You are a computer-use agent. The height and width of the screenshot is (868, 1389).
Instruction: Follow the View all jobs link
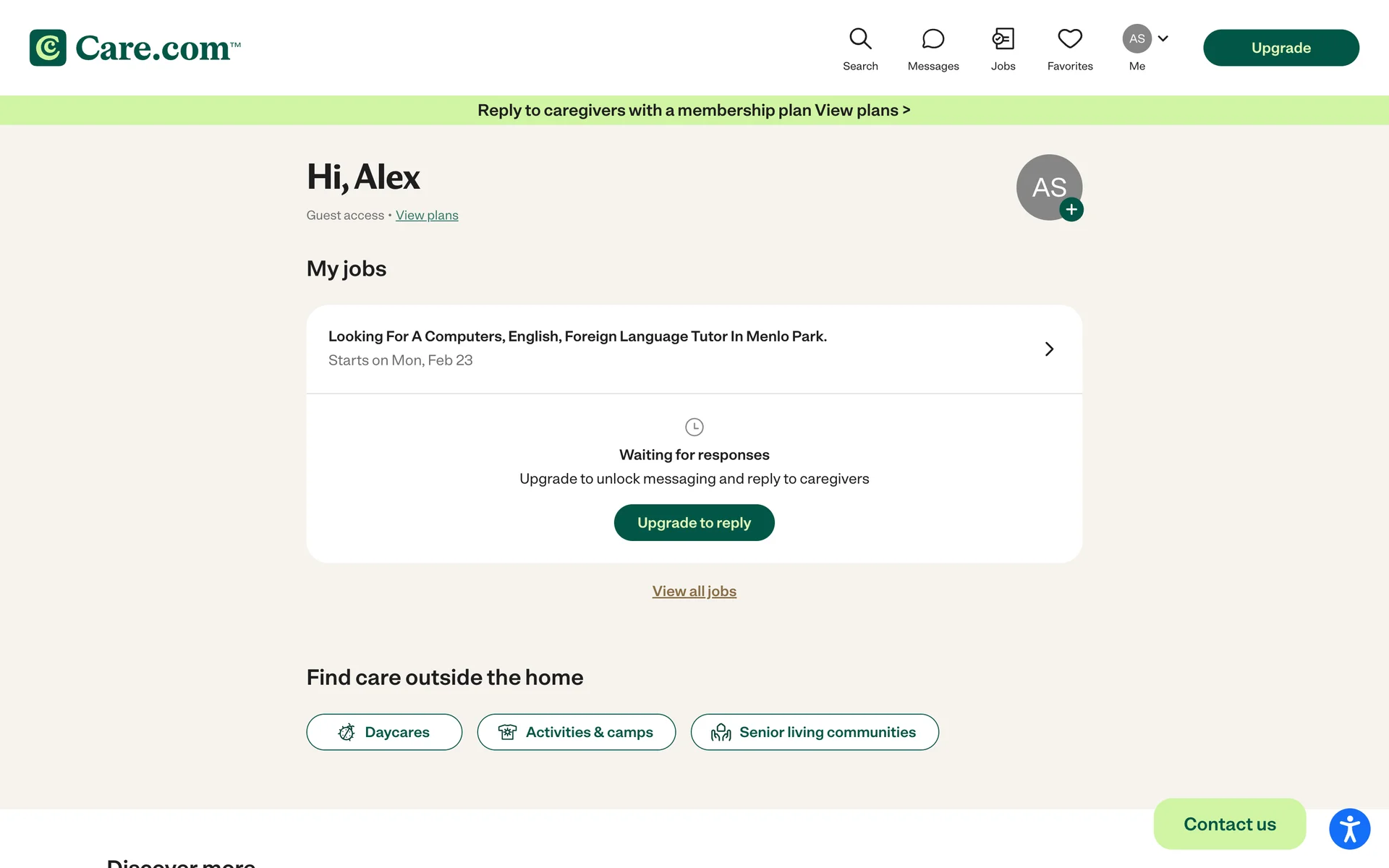pos(694,591)
